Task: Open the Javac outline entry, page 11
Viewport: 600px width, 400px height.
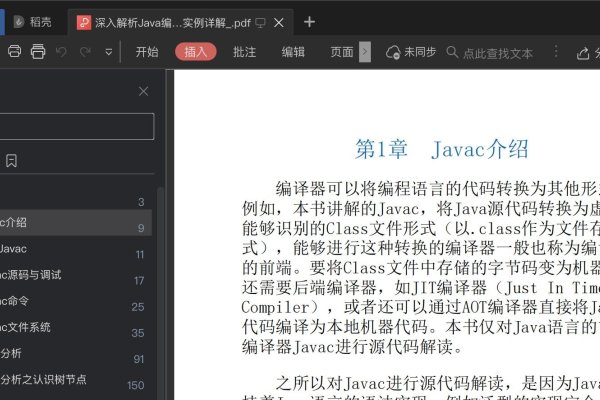Action: coord(76,249)
